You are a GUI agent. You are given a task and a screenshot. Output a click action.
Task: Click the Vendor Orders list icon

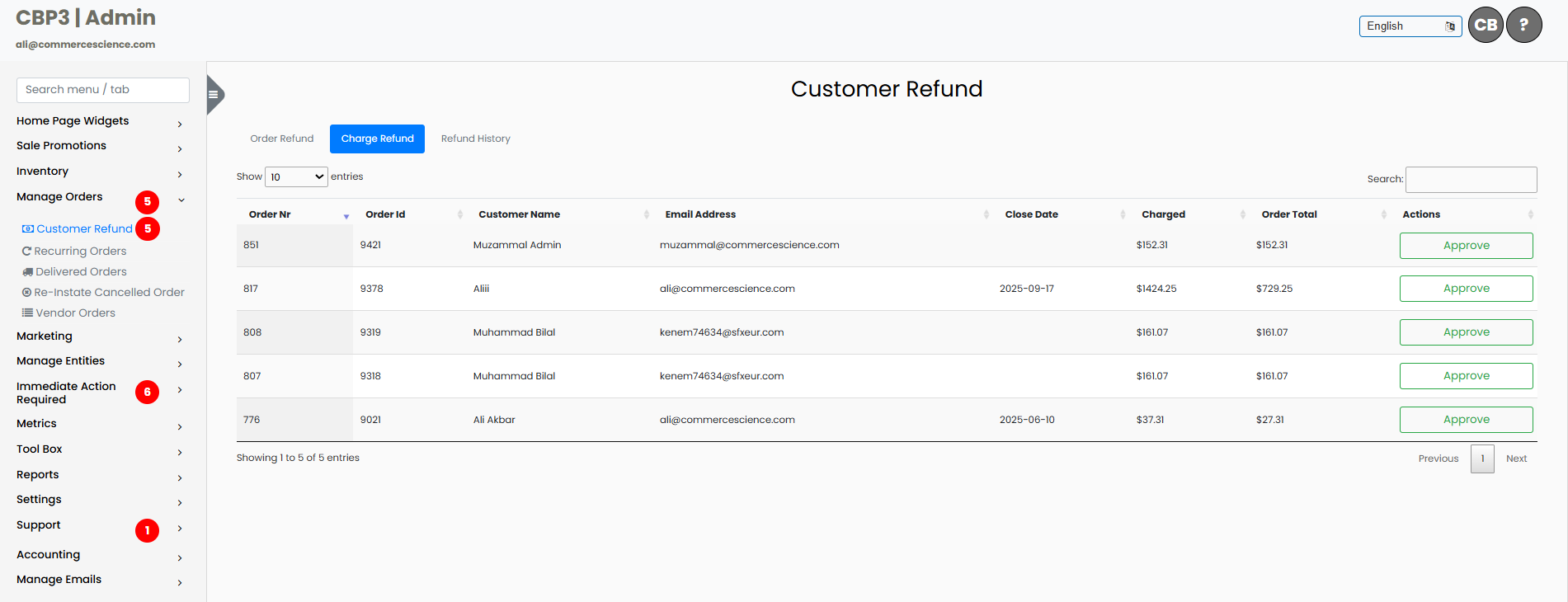(27, 313)
